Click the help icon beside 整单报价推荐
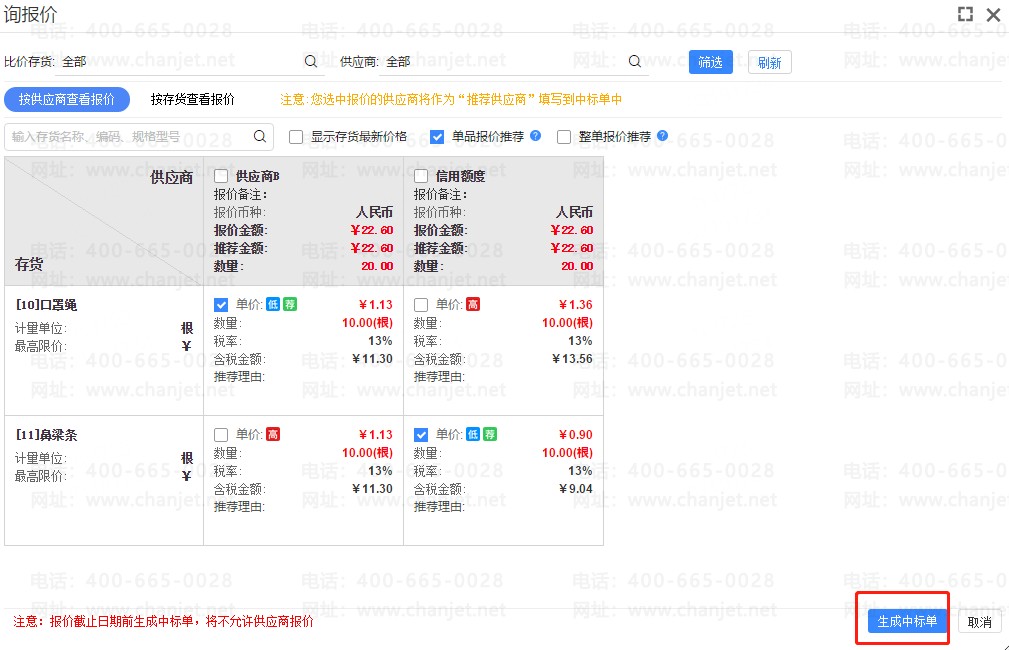Viewport: 1009px width, 650px height. (x=662, y=136)
